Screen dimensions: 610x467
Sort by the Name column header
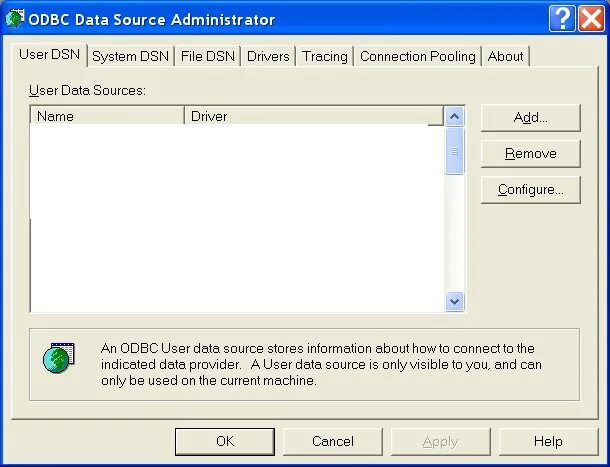coord(107,116)
